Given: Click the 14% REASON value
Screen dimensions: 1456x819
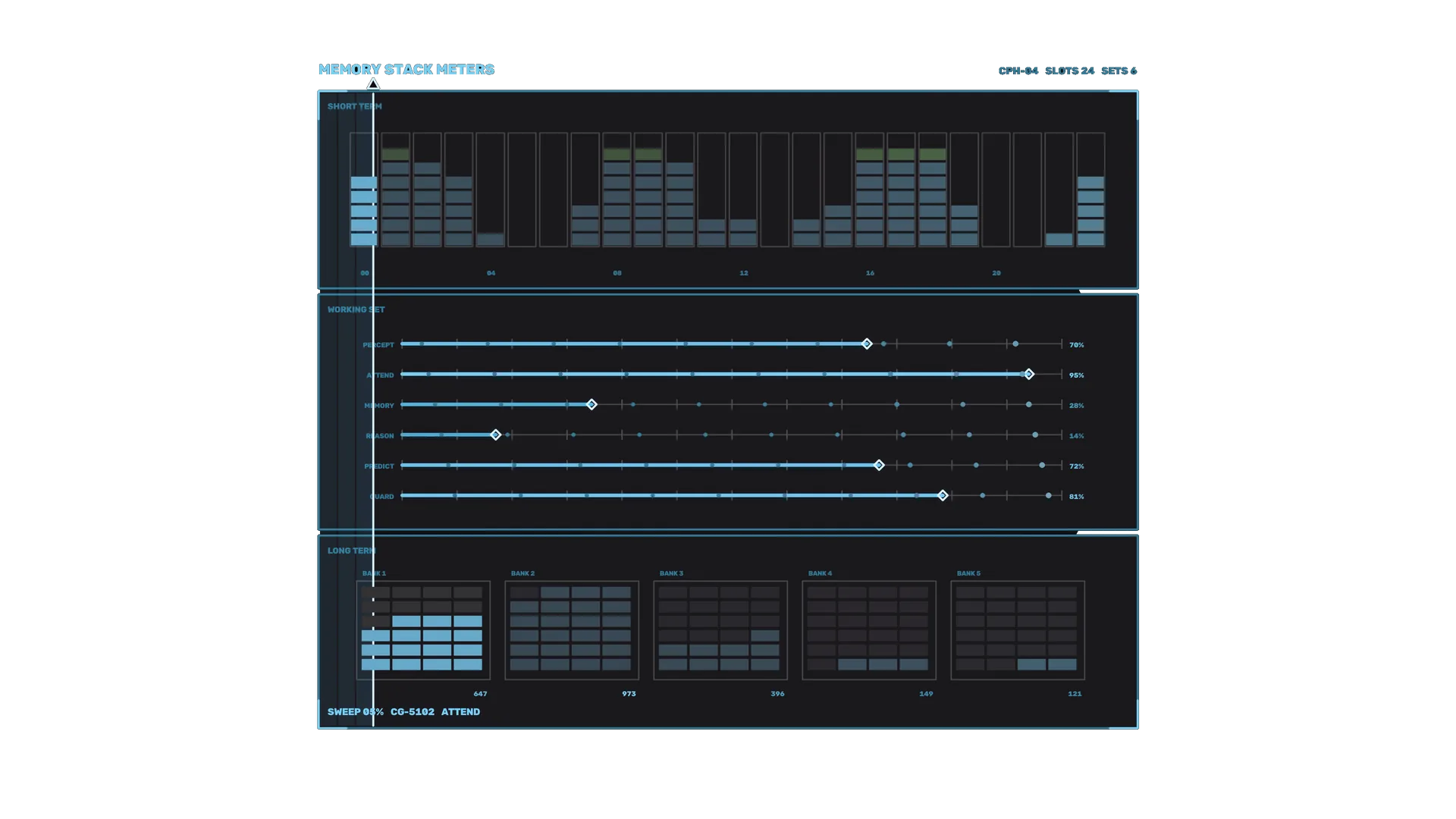Looking at the screenshot, I should pos(1077,436).
